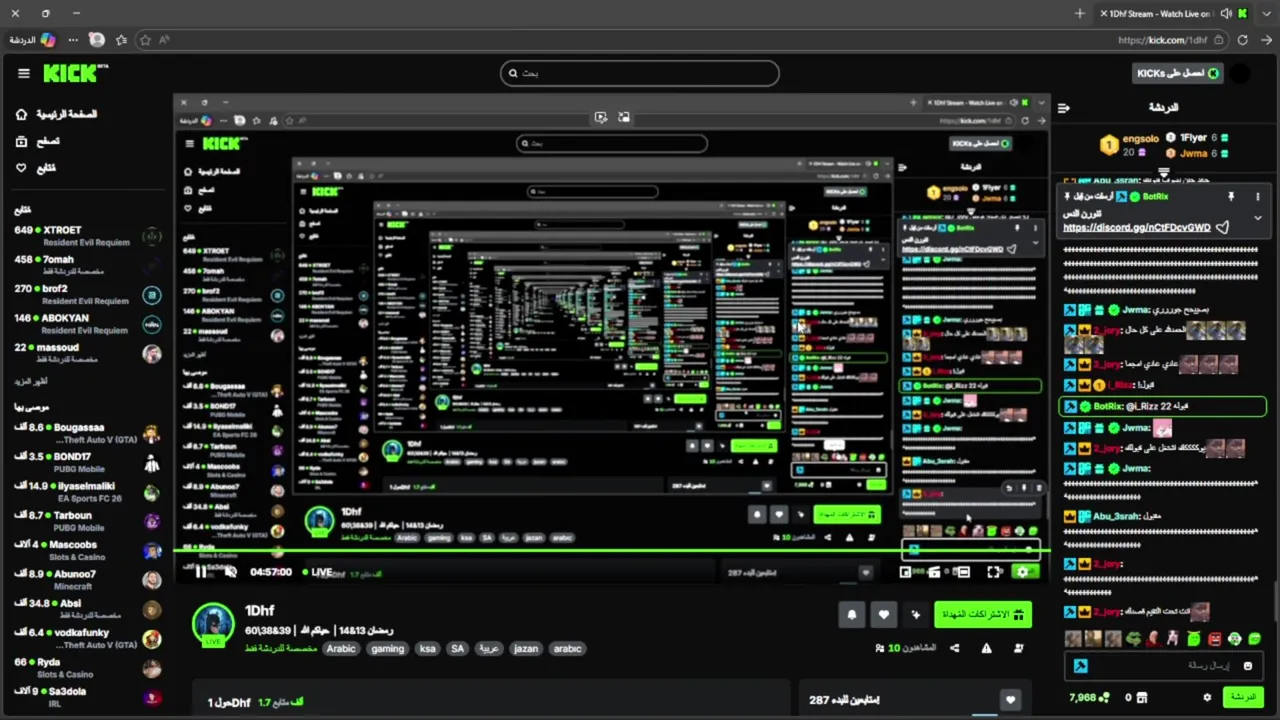Enter fullscreen mode in player

(x=994, y=572)
